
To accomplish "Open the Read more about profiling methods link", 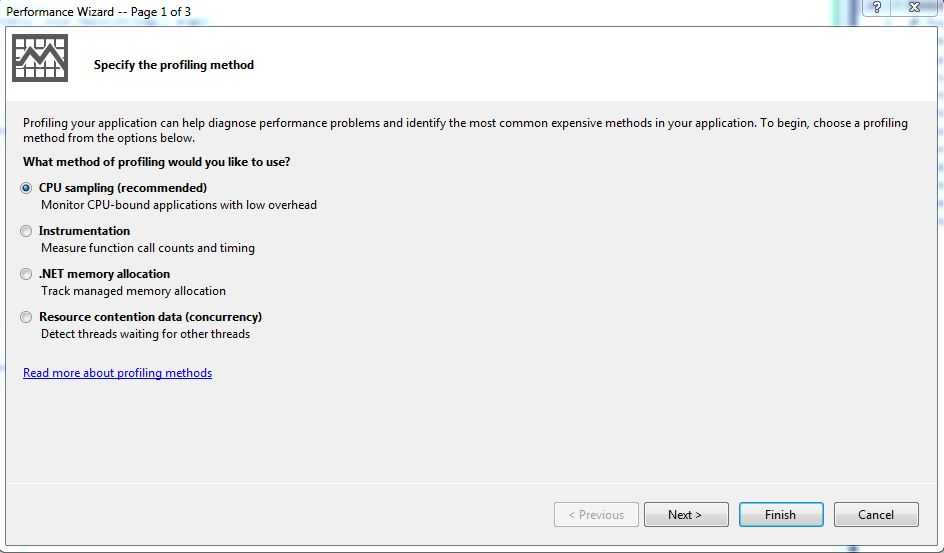I will pos(117,373).
